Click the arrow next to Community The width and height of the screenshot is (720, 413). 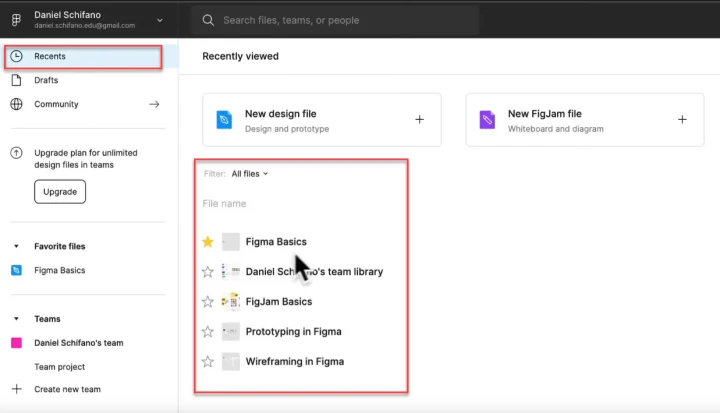click(x=154, y=104)
